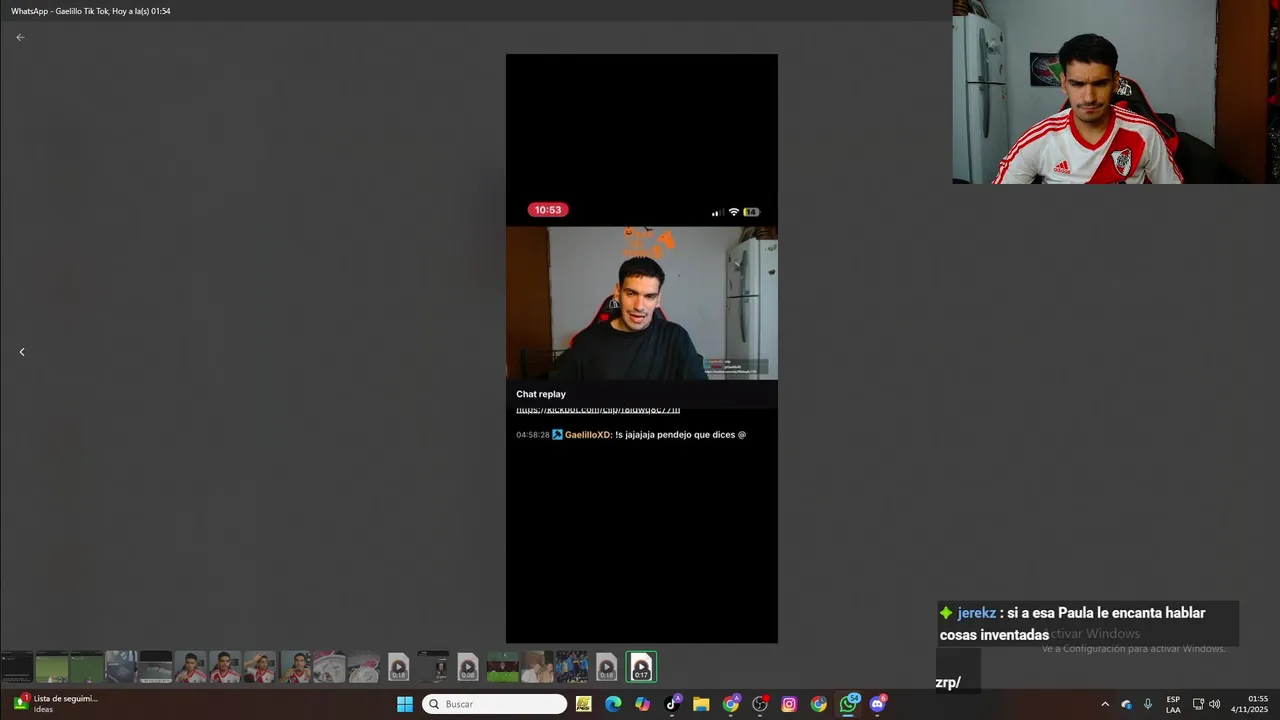
Task: Open network settings tray icon
Action: tap(1198, 704)
